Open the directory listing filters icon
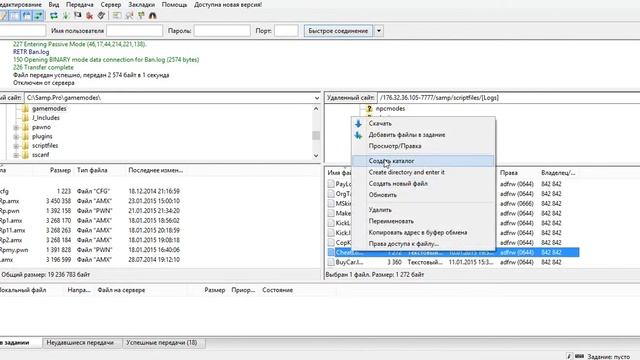 117,16
